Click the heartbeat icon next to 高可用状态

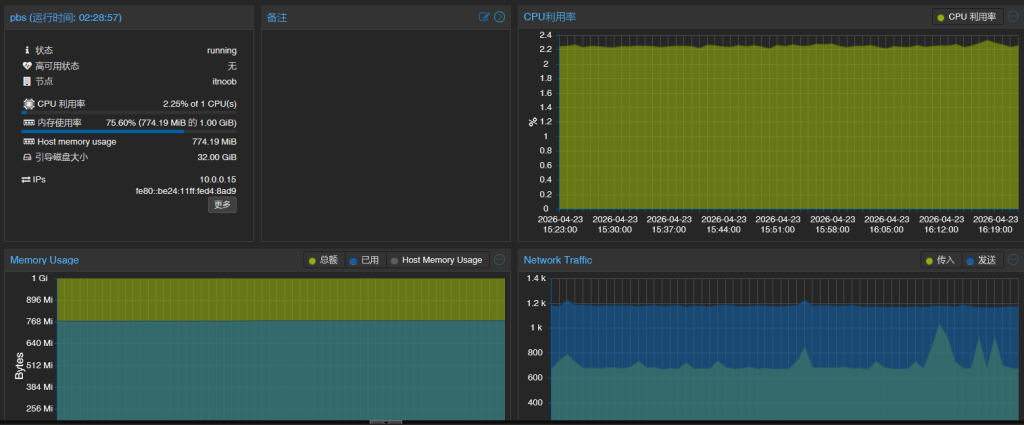coord(28,66)
